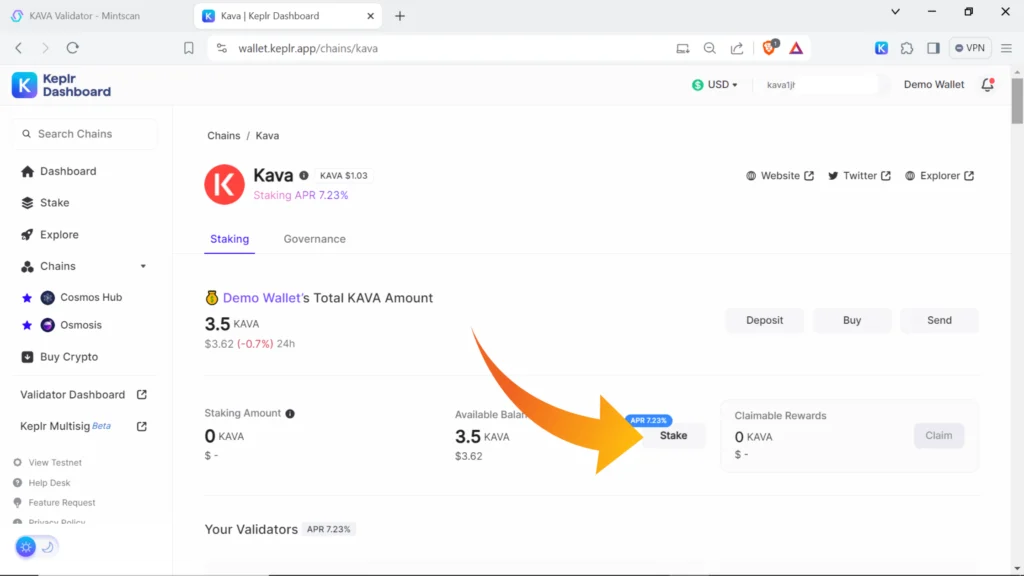This screenshot has width=1024, height=576.
Task: Open the Demo Wallet account menu
Action: click(933, 85)
